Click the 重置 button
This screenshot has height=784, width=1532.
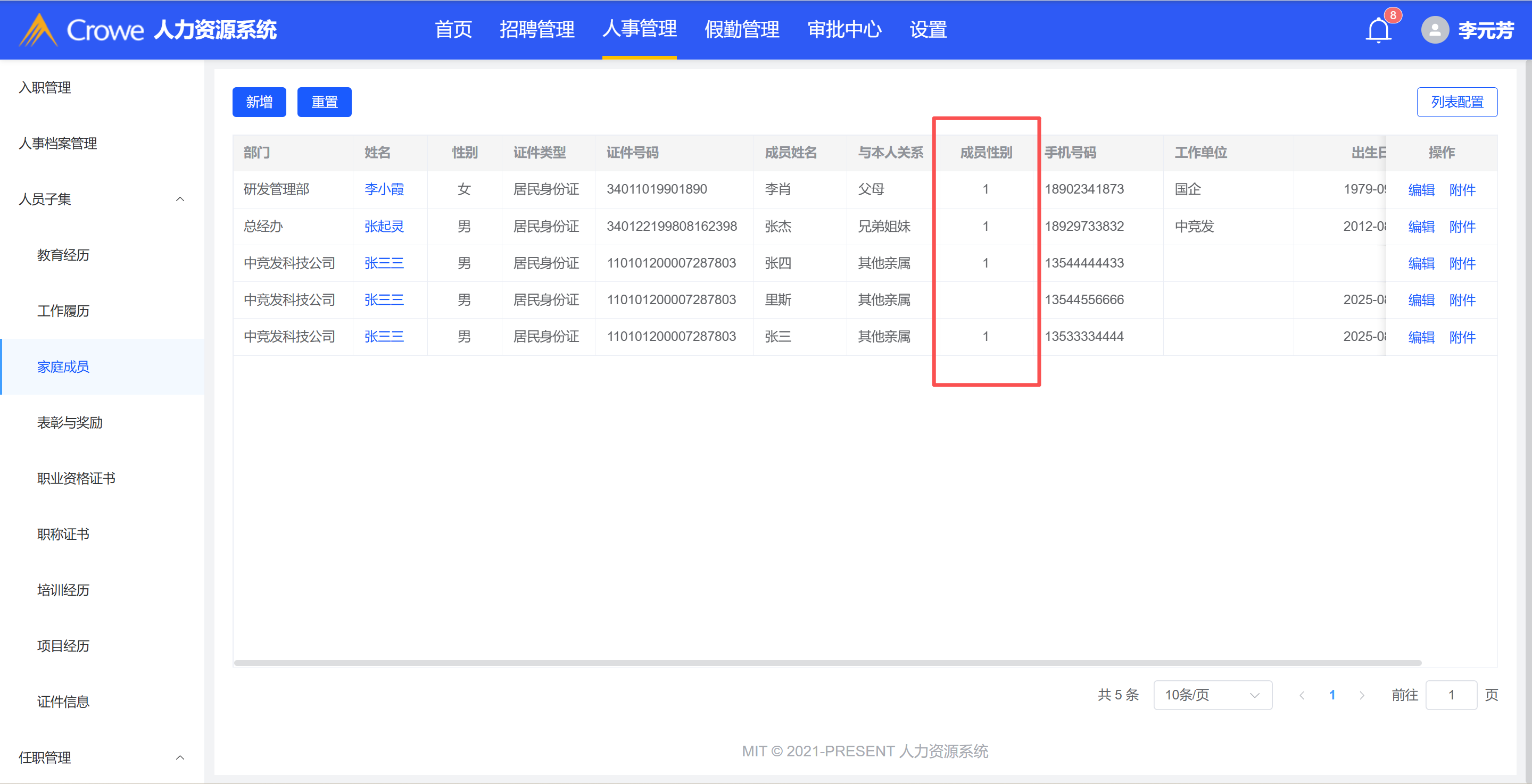[324, 102]
